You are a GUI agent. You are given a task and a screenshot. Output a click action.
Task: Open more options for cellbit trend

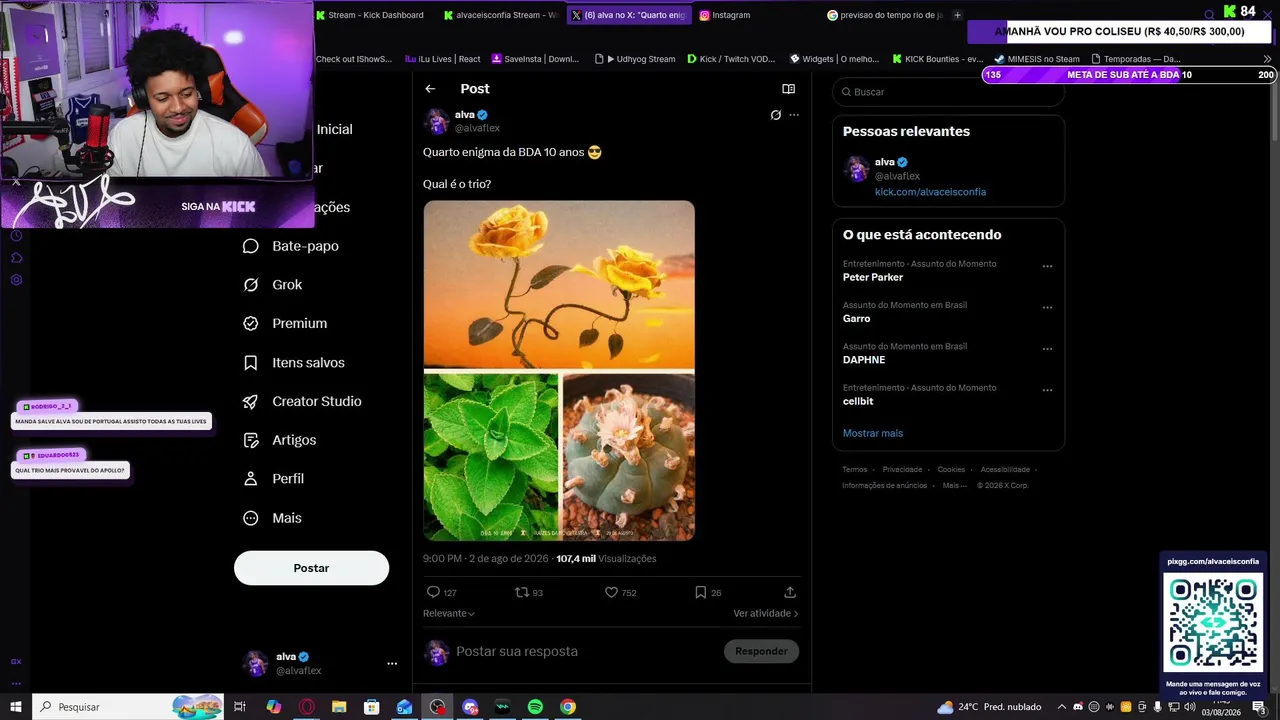[1047, 391]
